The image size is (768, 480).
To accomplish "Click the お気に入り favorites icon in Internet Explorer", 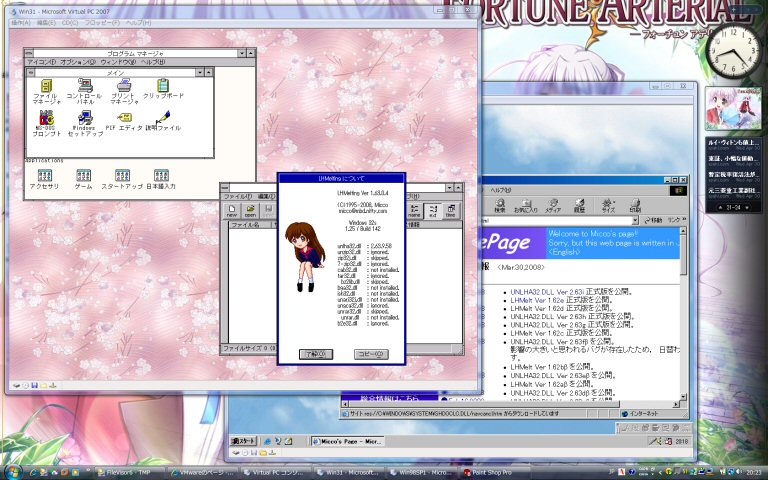I will pos(526,206).
